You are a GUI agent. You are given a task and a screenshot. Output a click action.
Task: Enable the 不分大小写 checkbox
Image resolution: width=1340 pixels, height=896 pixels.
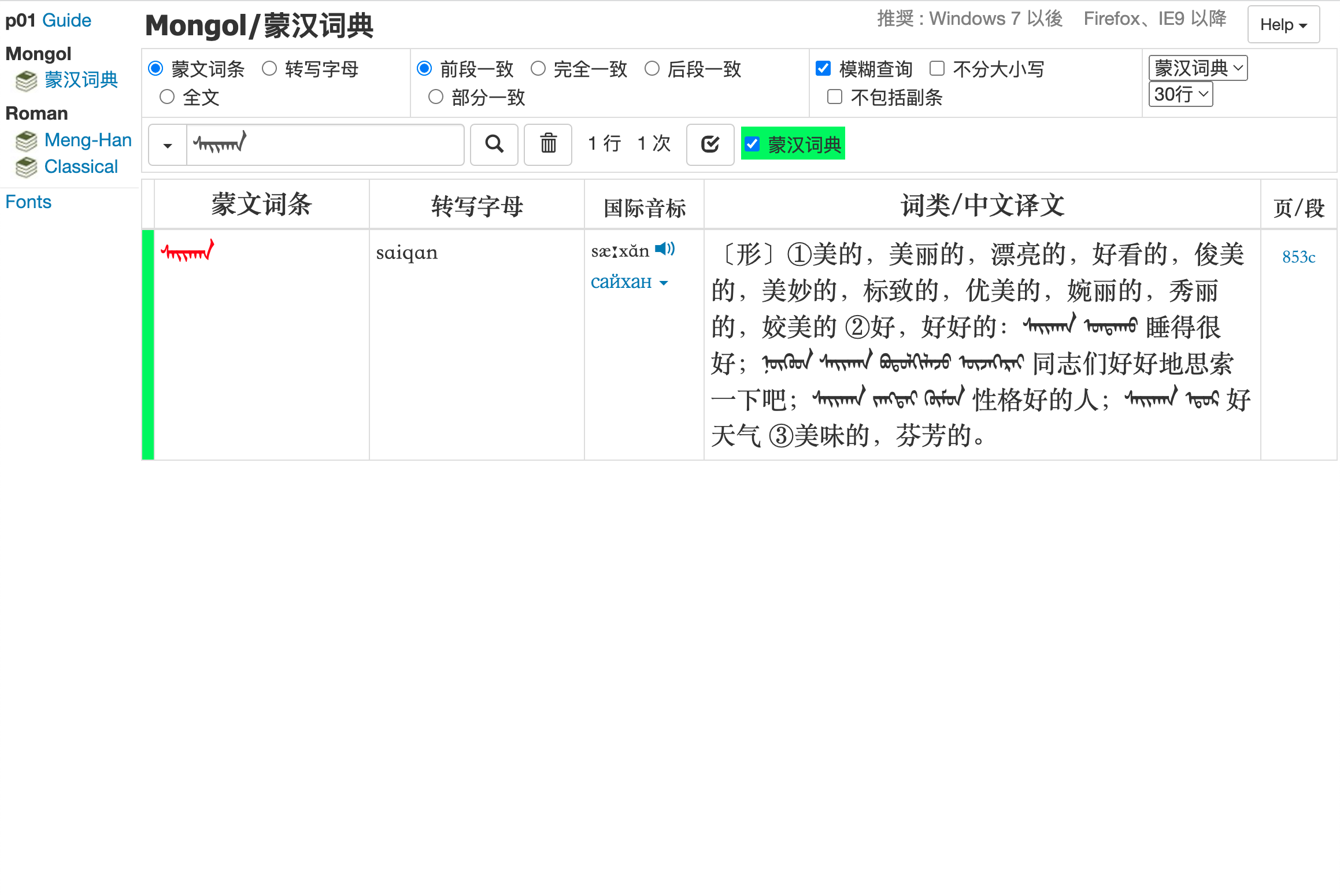[936, 68]
